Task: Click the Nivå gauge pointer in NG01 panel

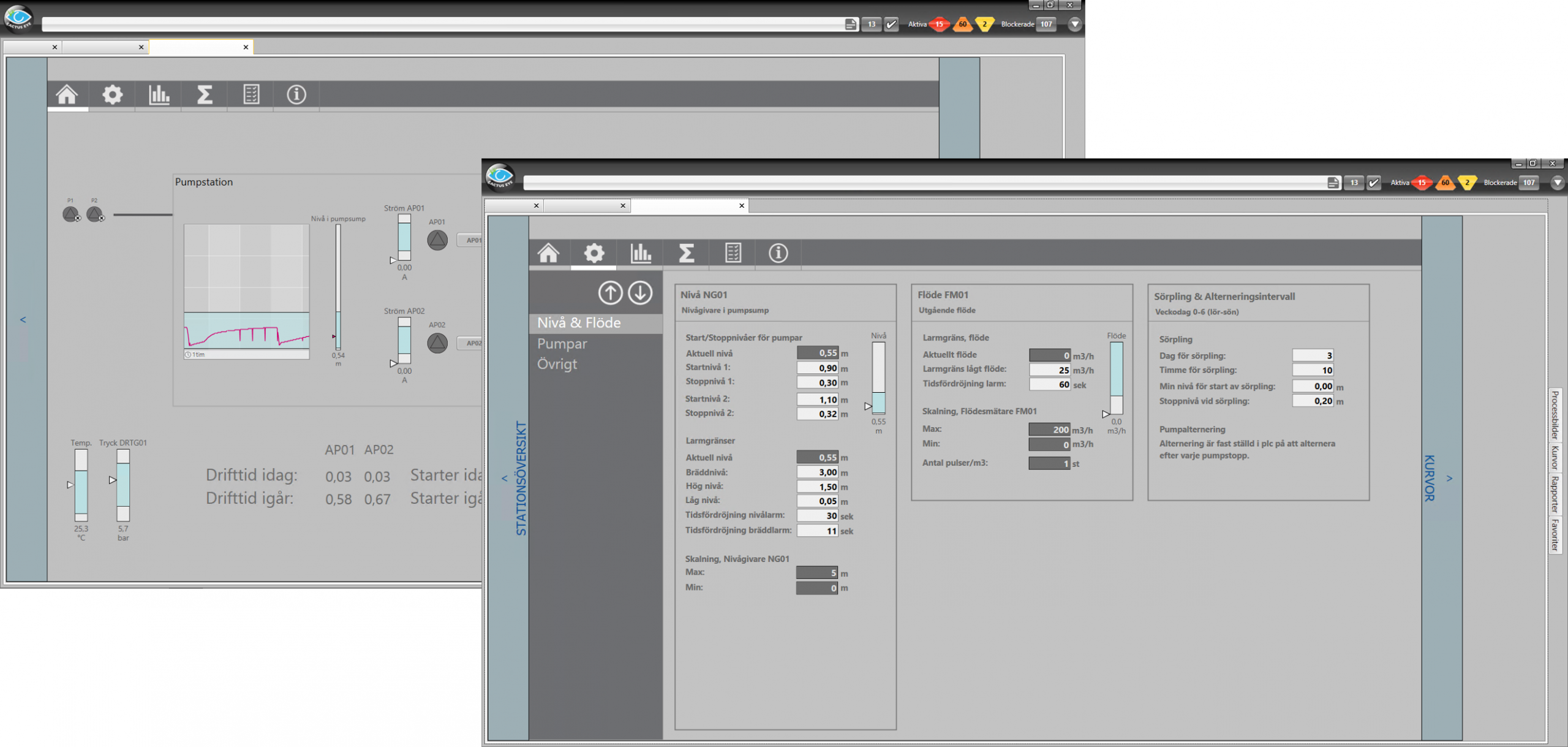Action: [868, 406]
